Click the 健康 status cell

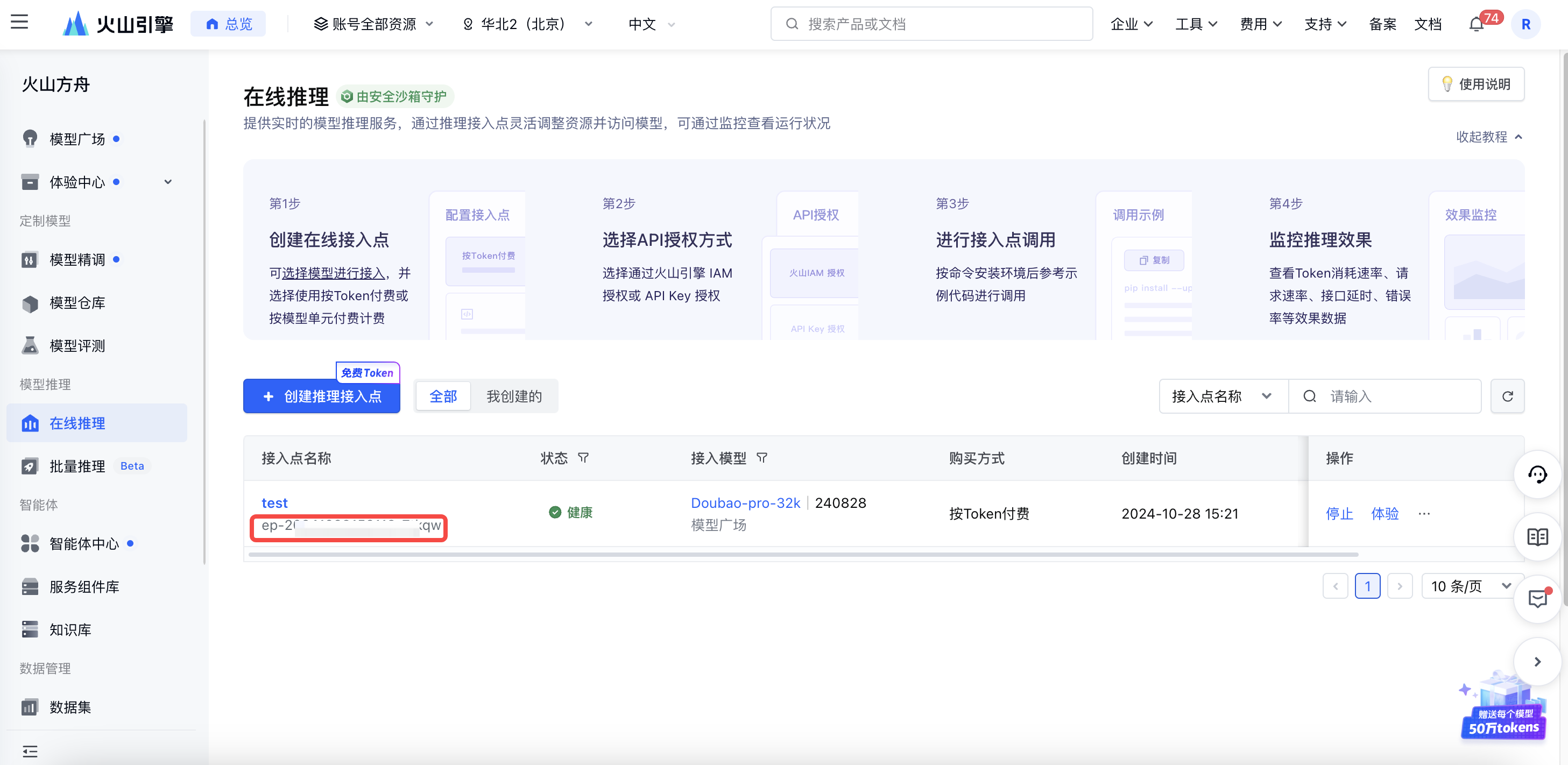(570, 513)
